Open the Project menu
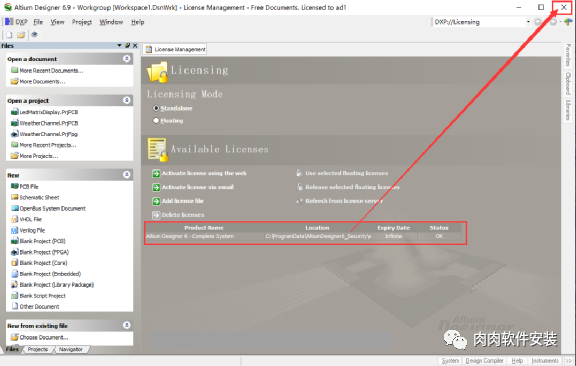 (82, 22)
